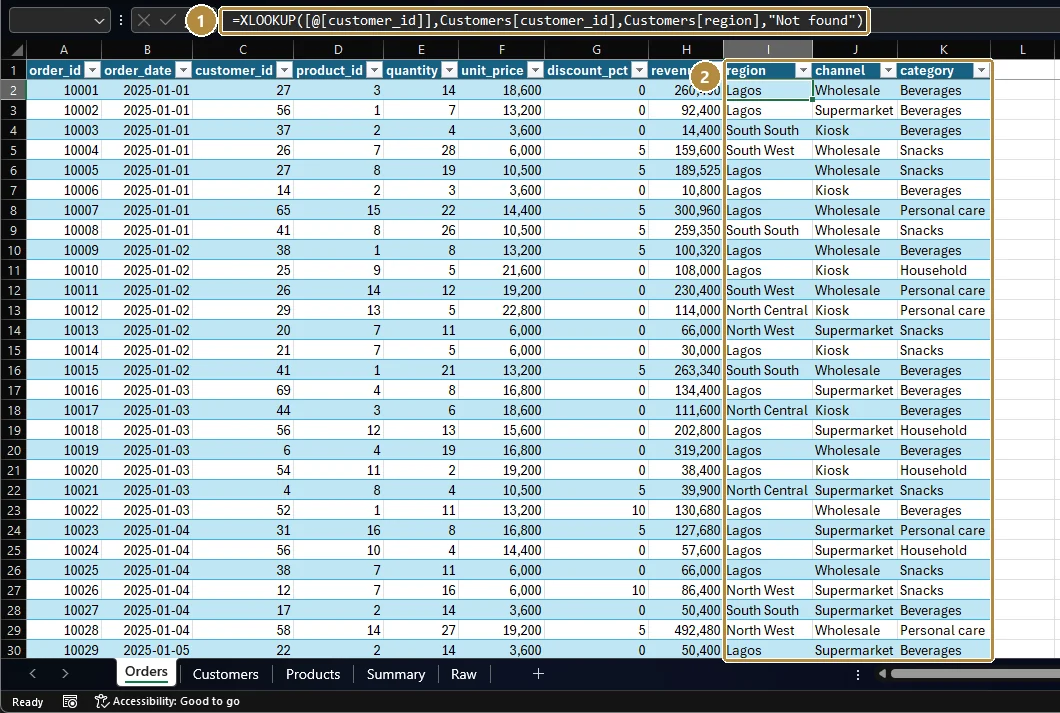The height and width of the screenshot is (713, 1060).
Task: Click the order_id header cell
Action: [x=64, y=70]
